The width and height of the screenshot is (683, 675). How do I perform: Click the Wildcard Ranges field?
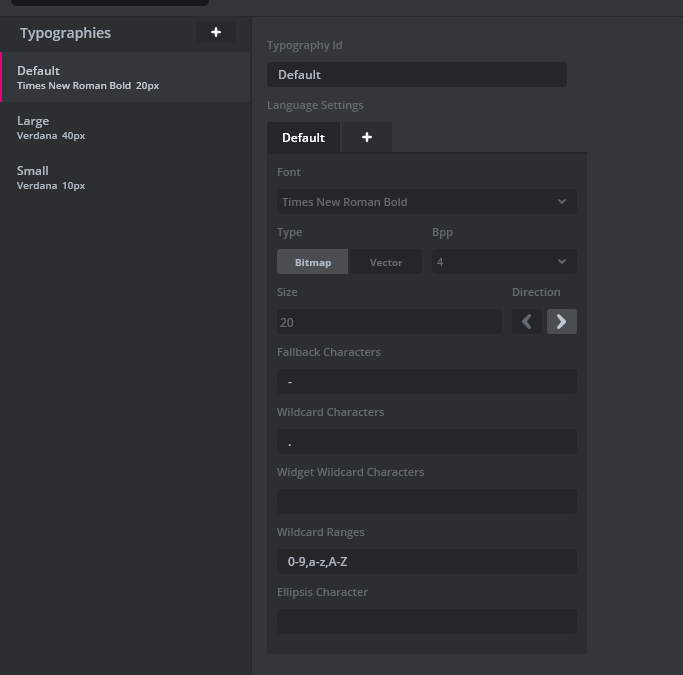pyautogui.click(x=426, y=562)
